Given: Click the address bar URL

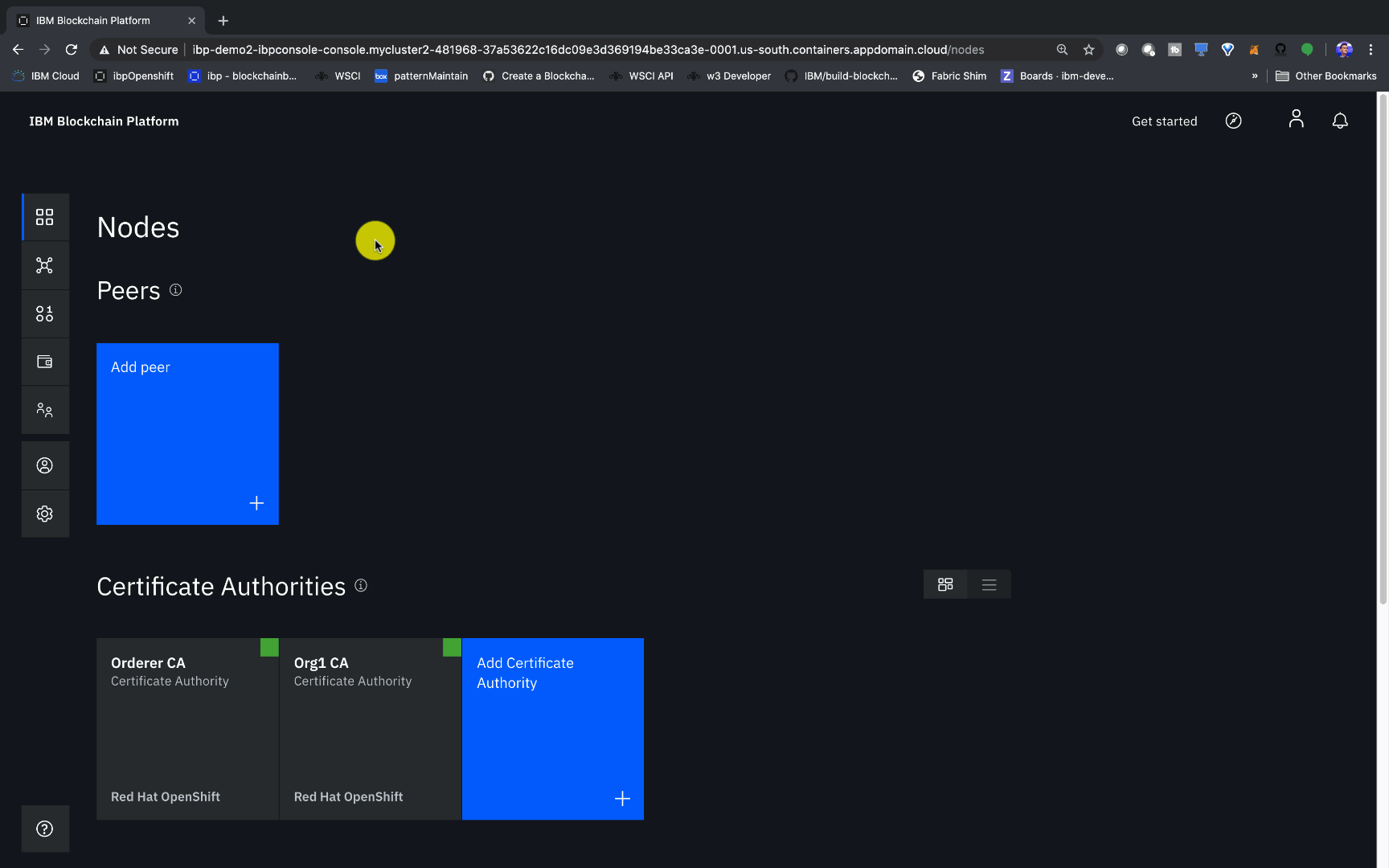Looking at the screenshot, I should 588,50.
